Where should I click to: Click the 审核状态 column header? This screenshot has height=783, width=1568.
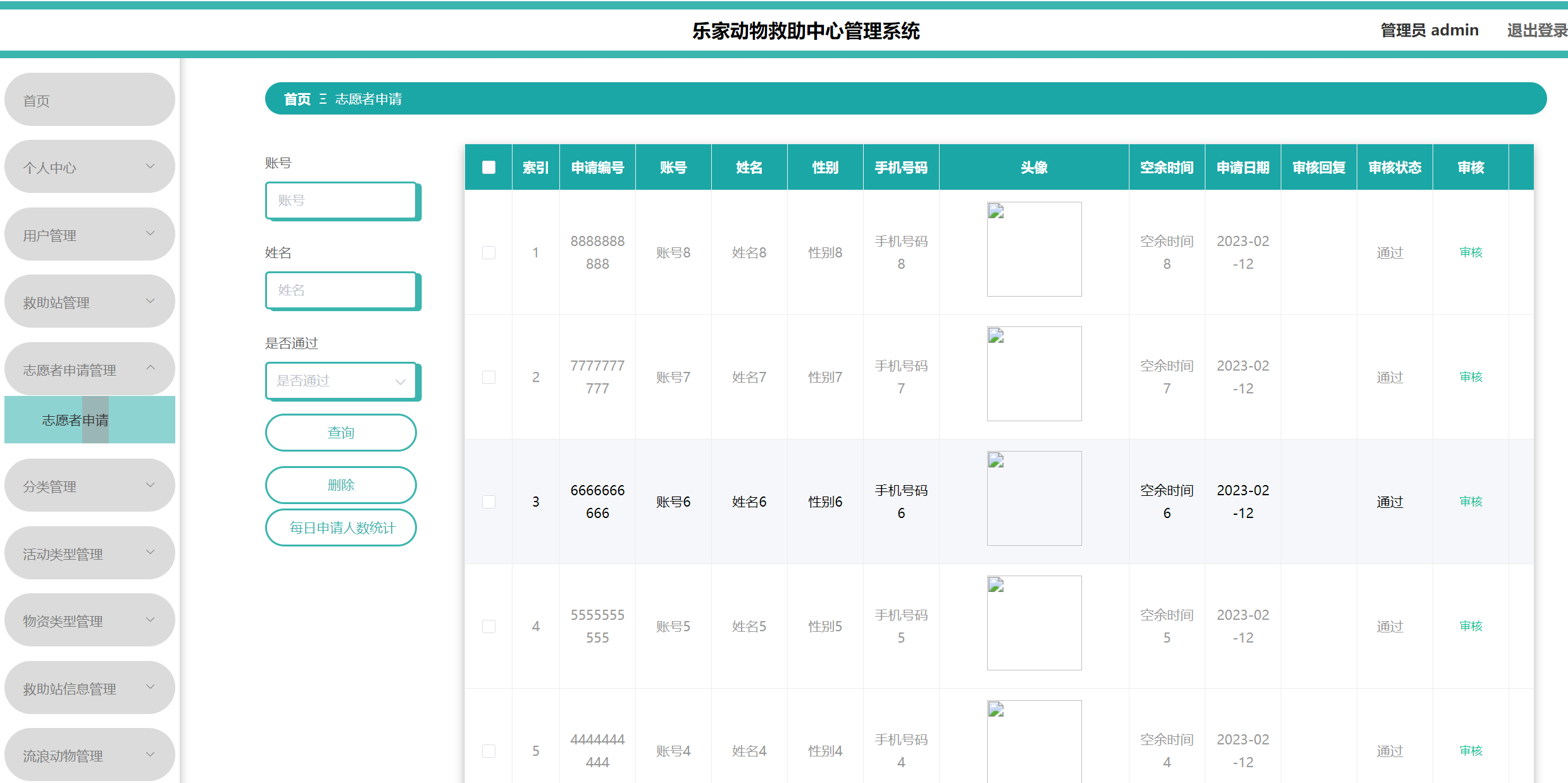[x=1395, y=168]
